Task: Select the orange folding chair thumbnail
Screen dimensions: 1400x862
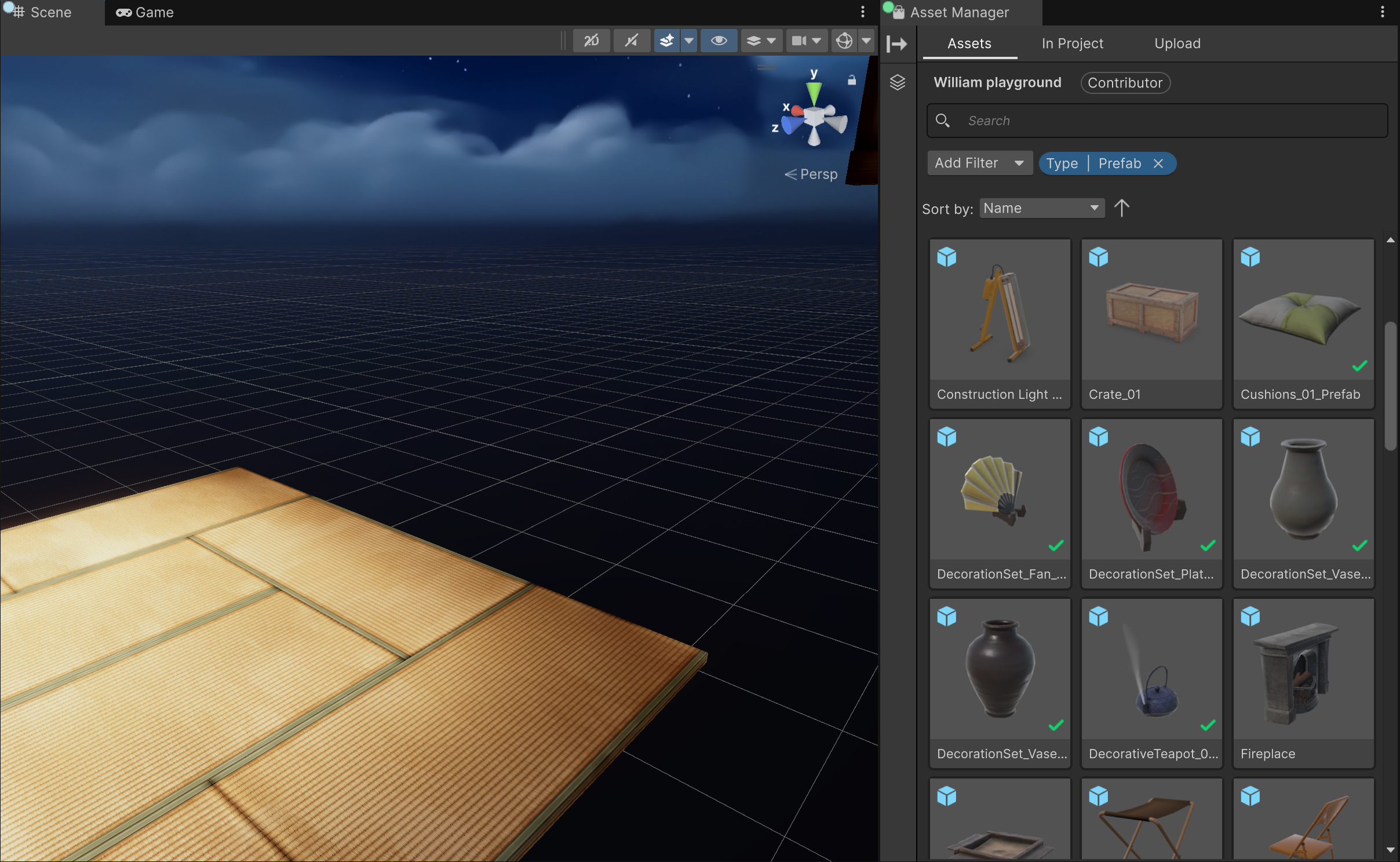Action: (1304, 819)
